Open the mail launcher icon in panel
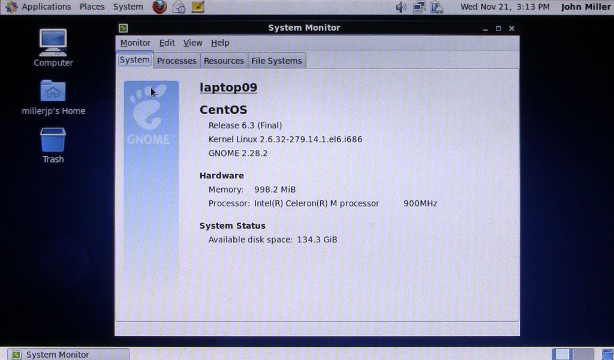 179,7
